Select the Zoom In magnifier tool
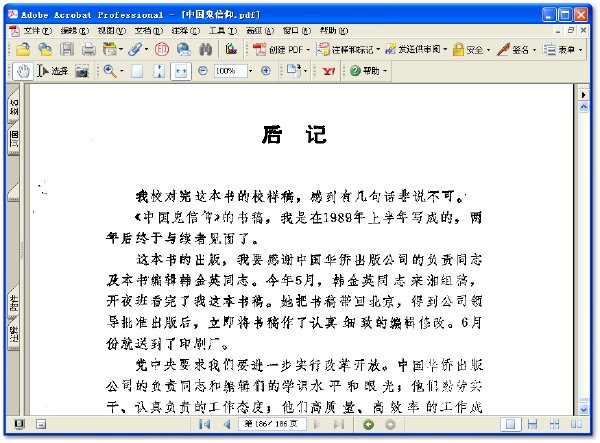 110,71
